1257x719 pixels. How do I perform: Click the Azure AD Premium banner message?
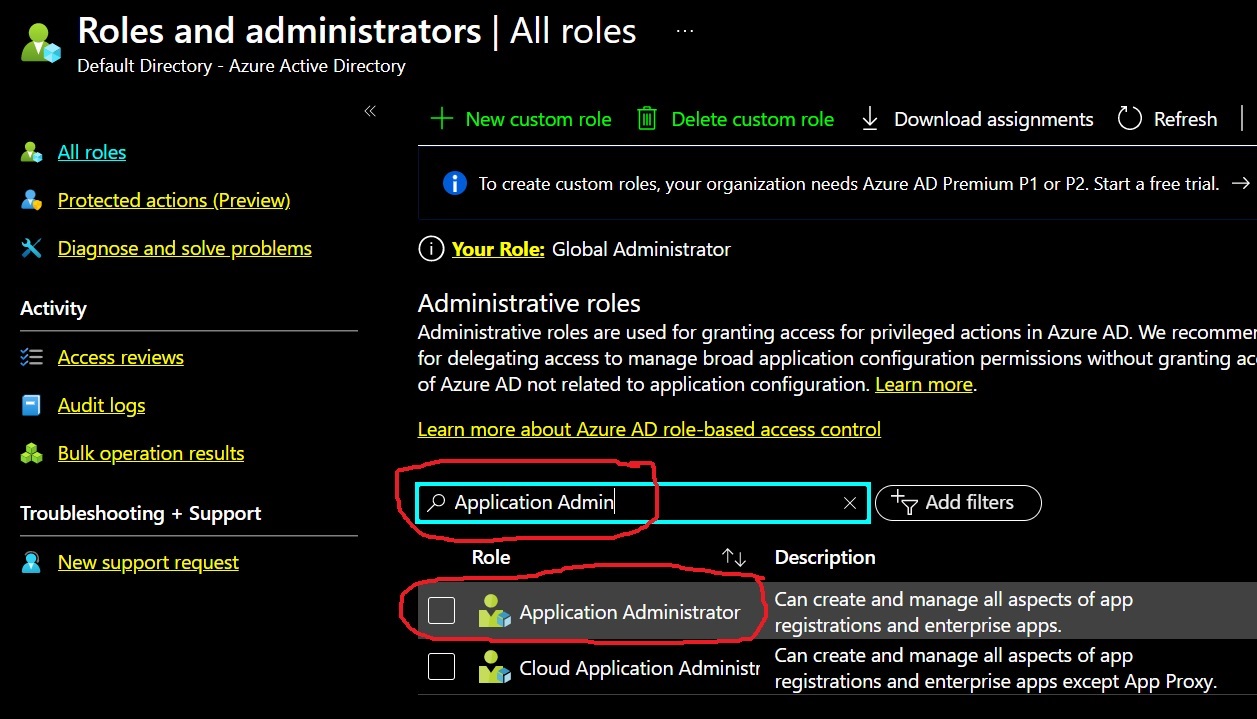pos(848,184)
